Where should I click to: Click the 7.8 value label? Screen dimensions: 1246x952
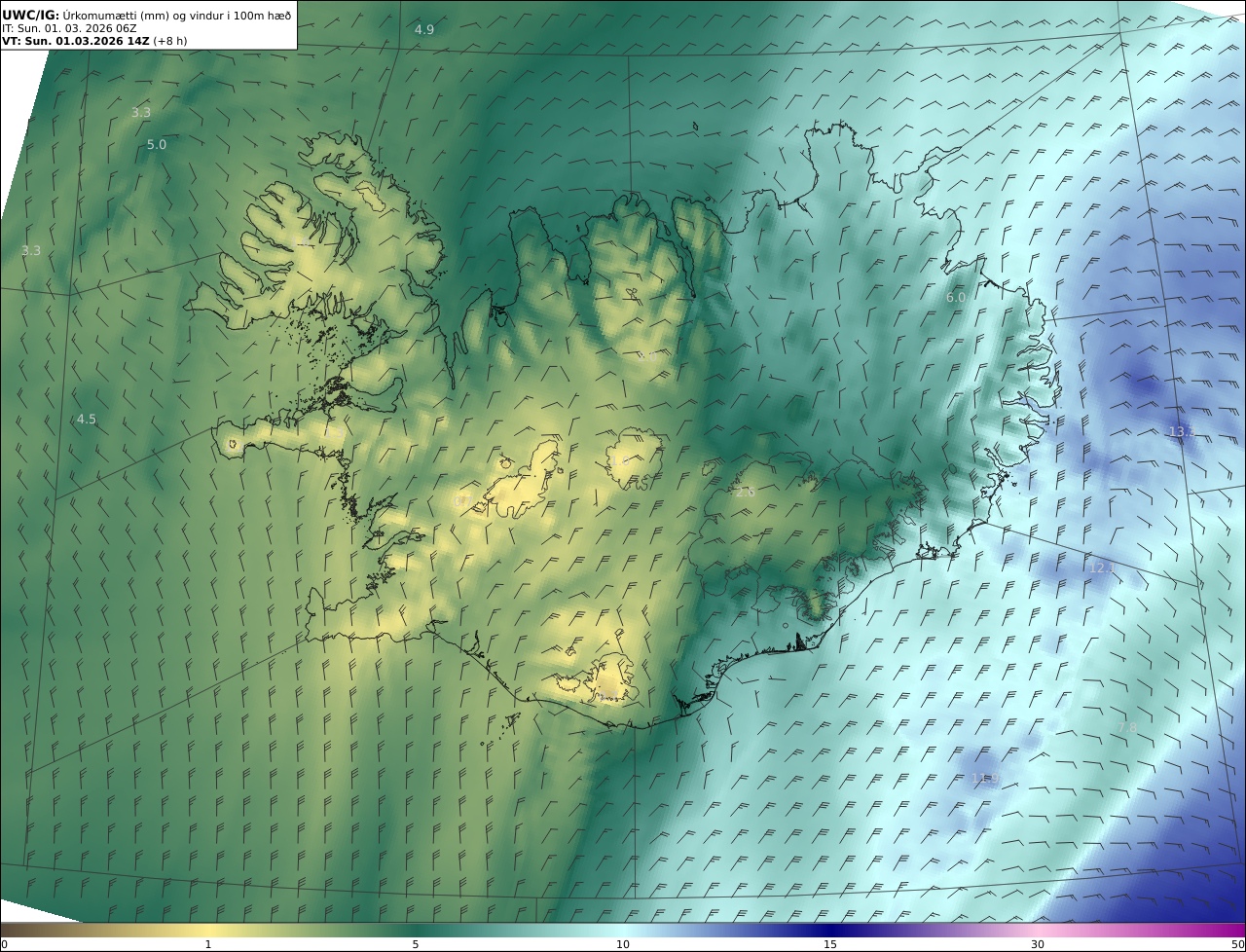(x=1127, y=728)
